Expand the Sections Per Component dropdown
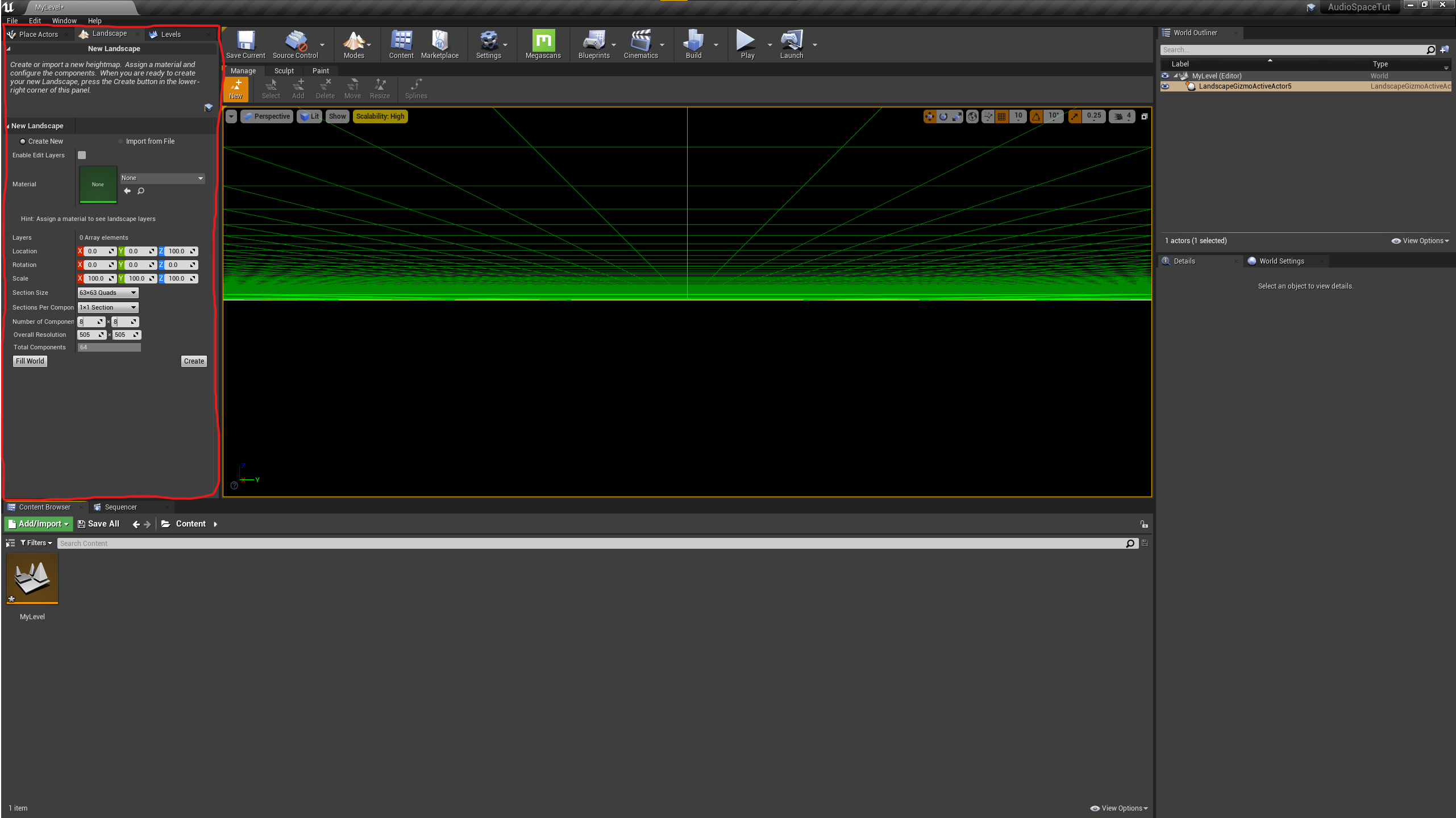The width and height of the screenshot is (1456, 818). click(108, 307)
